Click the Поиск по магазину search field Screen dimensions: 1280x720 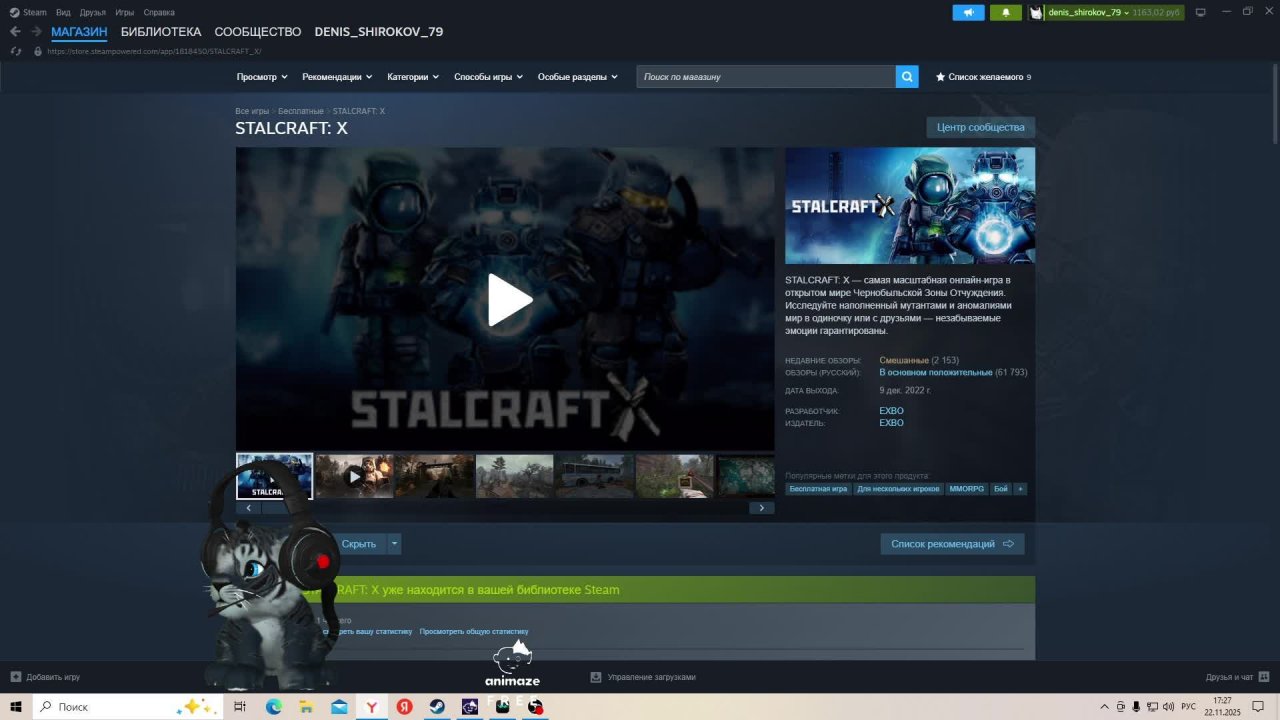pos(766,77)
